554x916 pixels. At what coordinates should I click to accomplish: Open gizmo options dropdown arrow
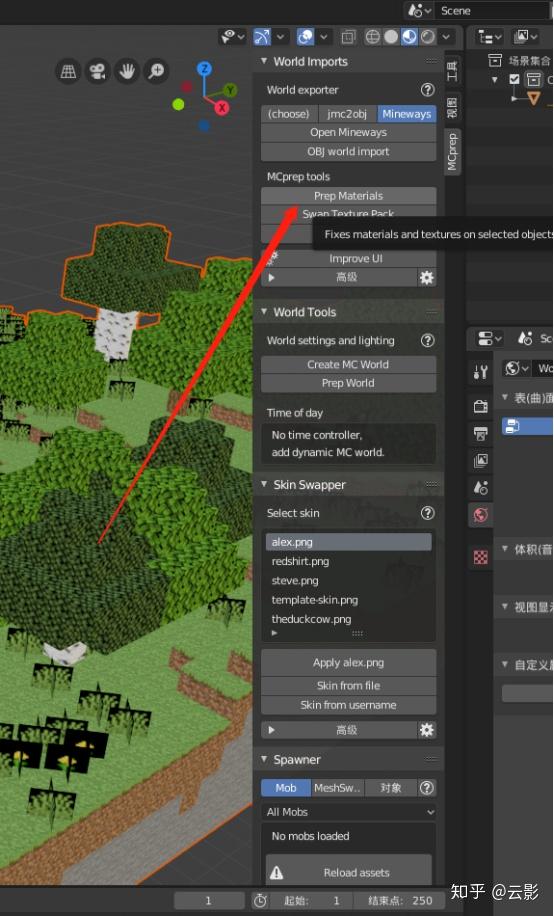[281, 37]
